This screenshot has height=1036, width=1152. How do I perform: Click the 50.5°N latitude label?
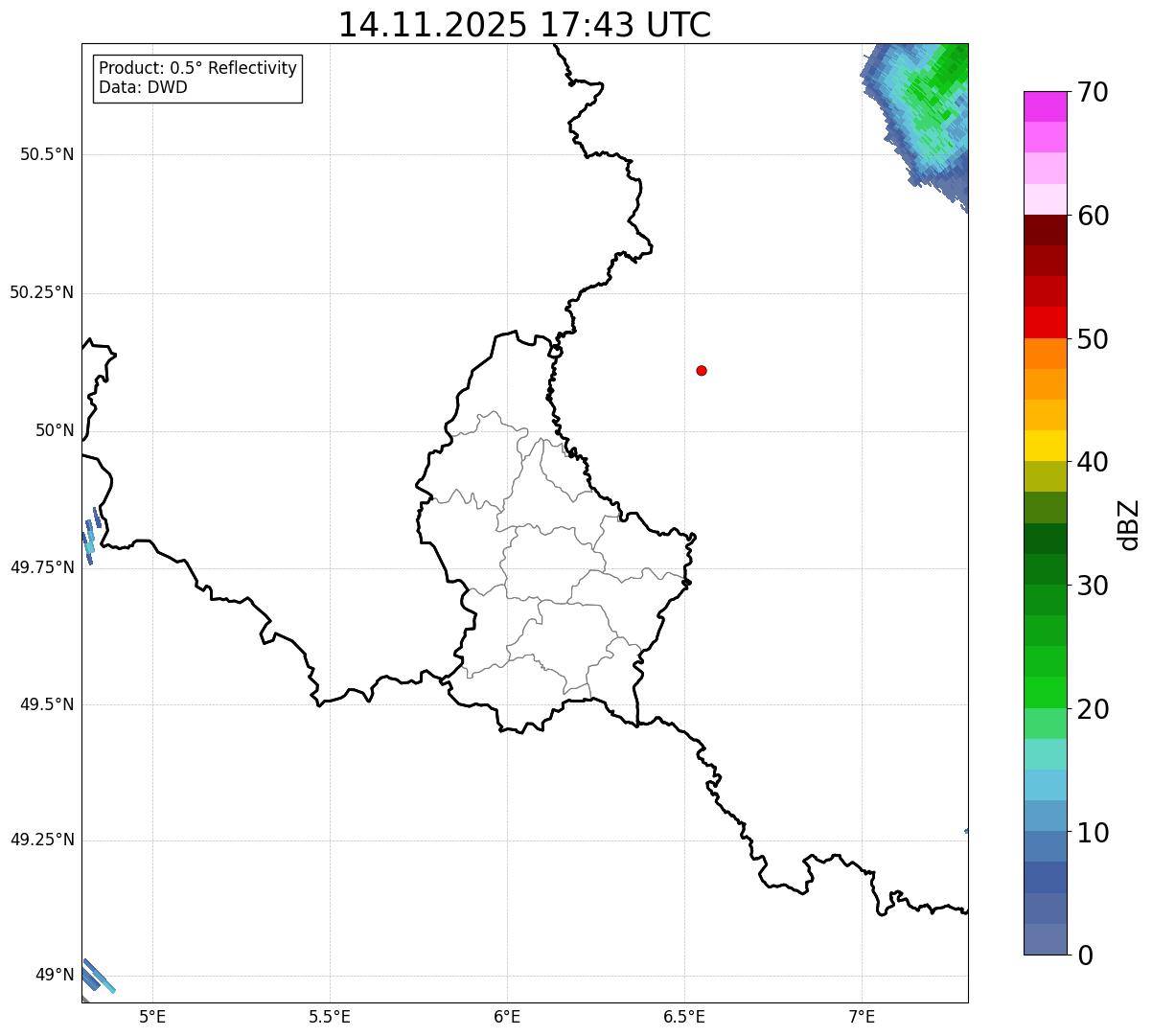47,154
